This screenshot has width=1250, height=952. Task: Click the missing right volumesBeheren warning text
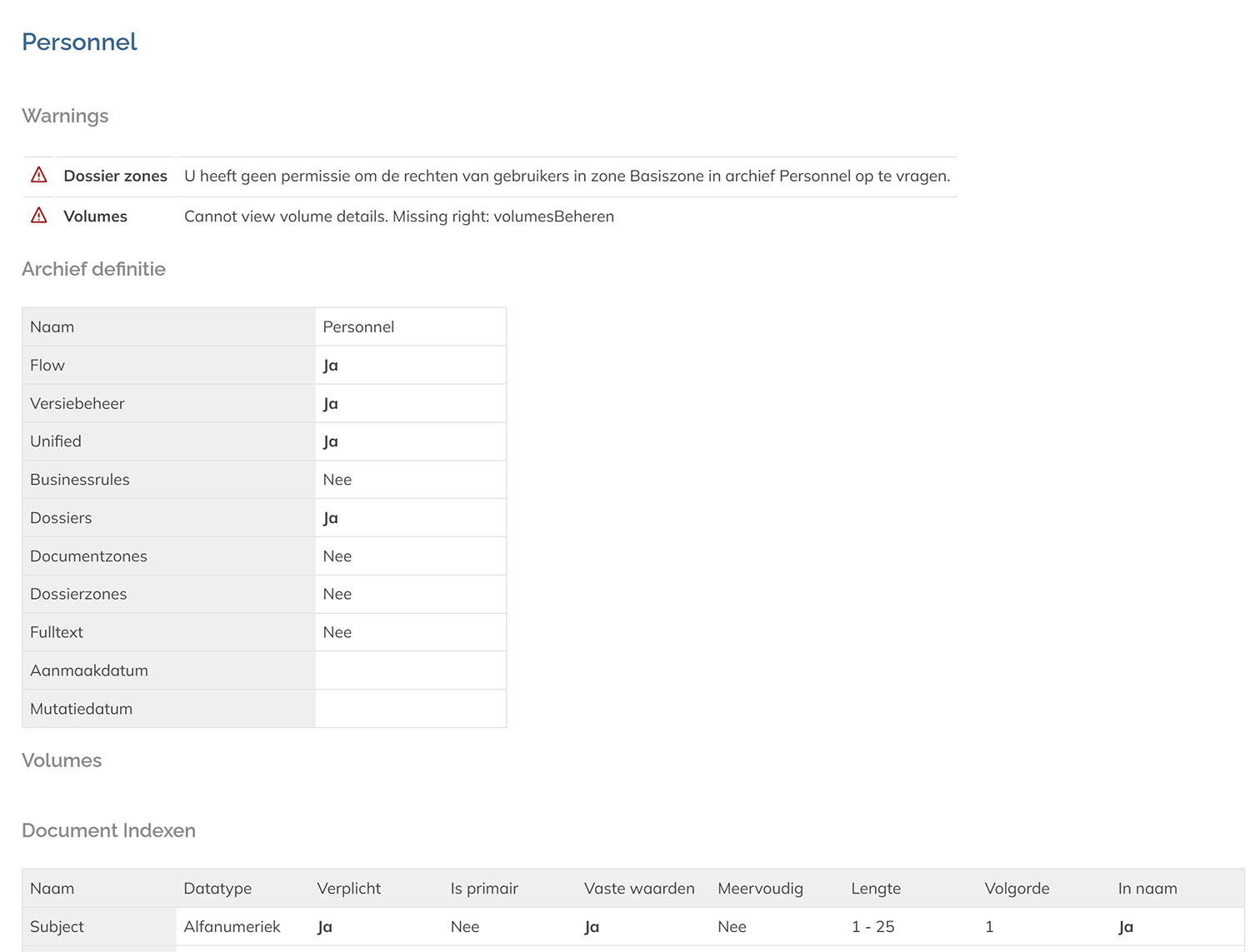pos(398,217)
